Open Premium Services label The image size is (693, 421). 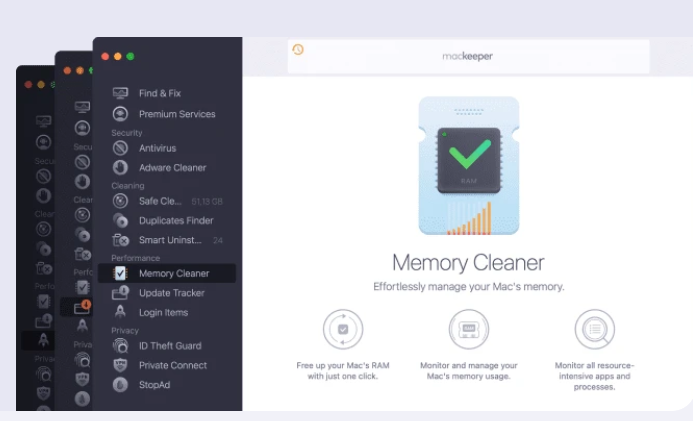pyautogui.click(x=177, y=114)
